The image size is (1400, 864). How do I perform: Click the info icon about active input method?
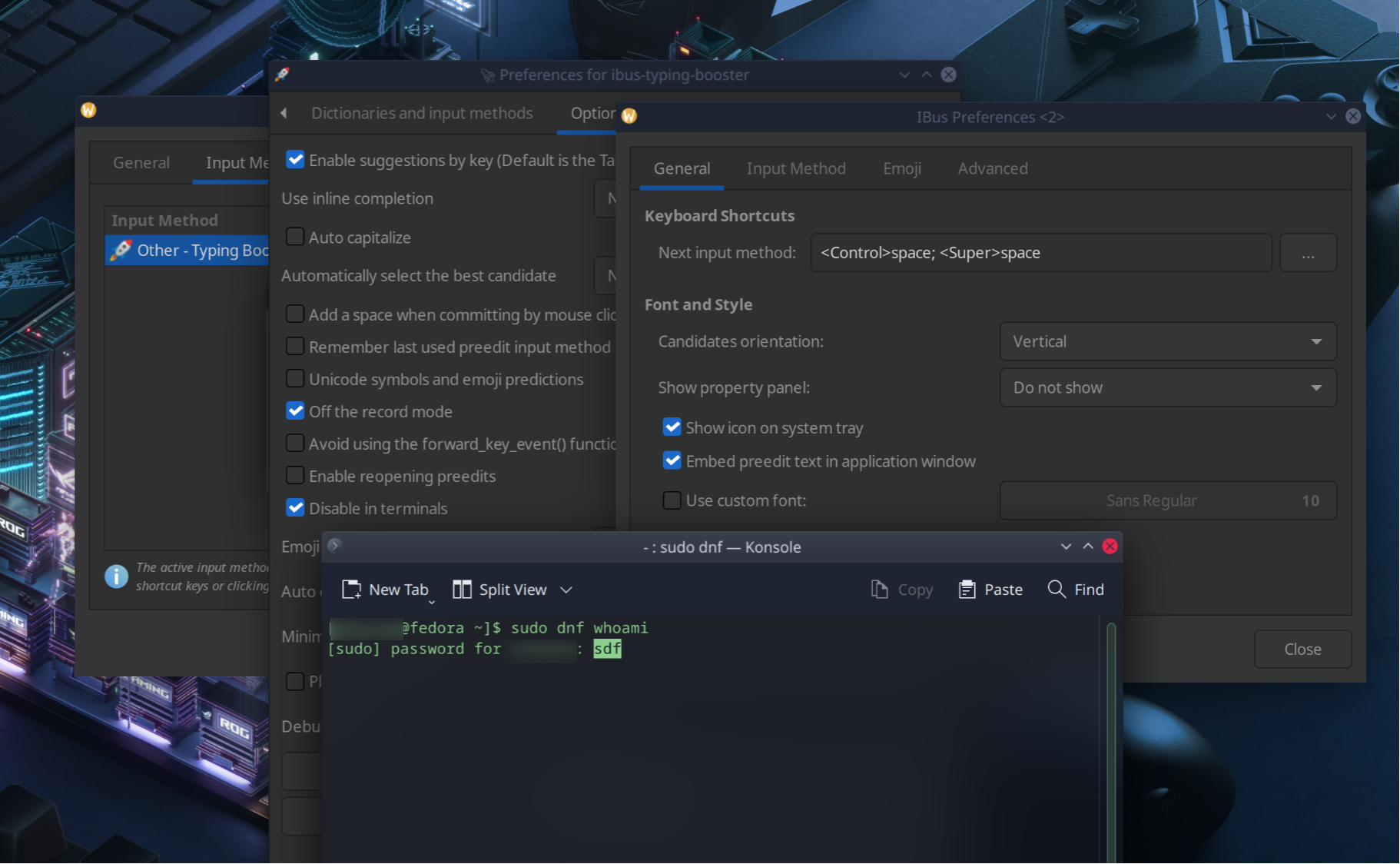[116, 577]
